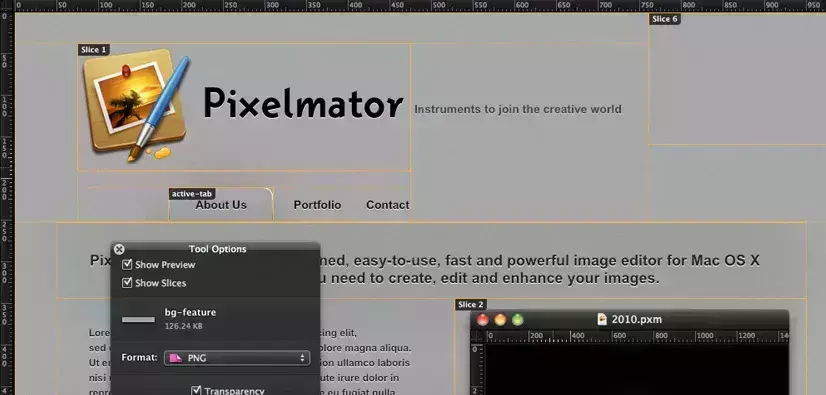826x395 pixels.
Task: Select the Slice 2 label
Action: tap(470, 304)
